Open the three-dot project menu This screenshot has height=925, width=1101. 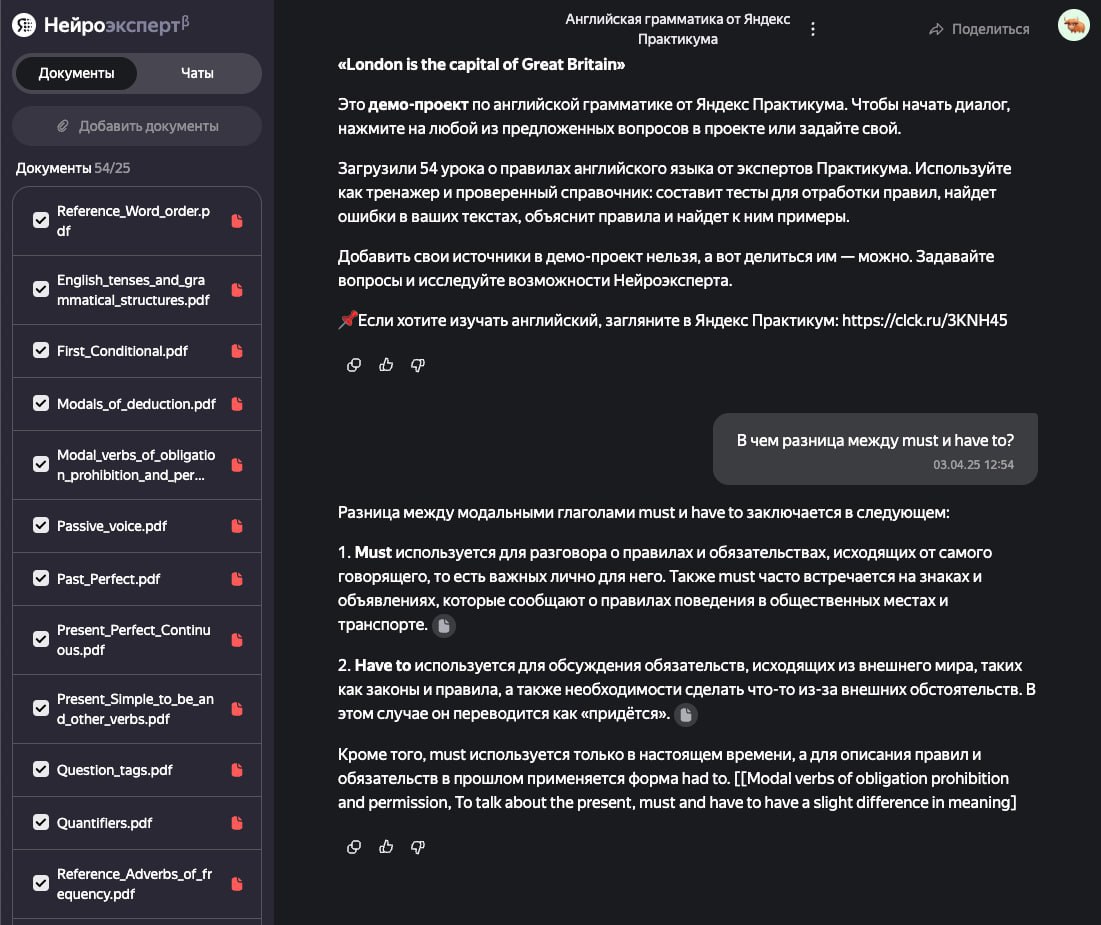tap(812, 29)
